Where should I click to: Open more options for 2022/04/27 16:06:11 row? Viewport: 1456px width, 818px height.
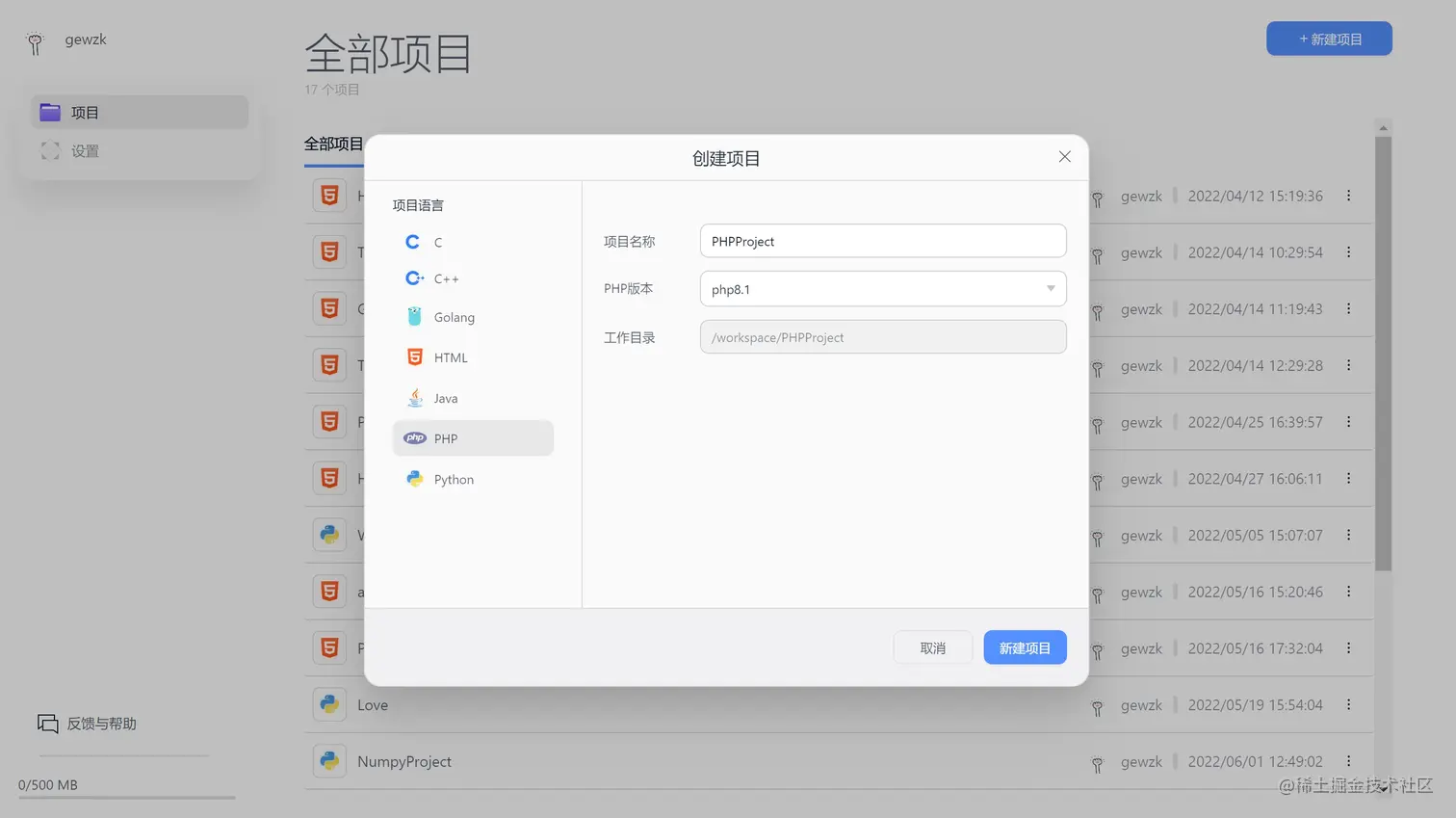pos(1348,479)
